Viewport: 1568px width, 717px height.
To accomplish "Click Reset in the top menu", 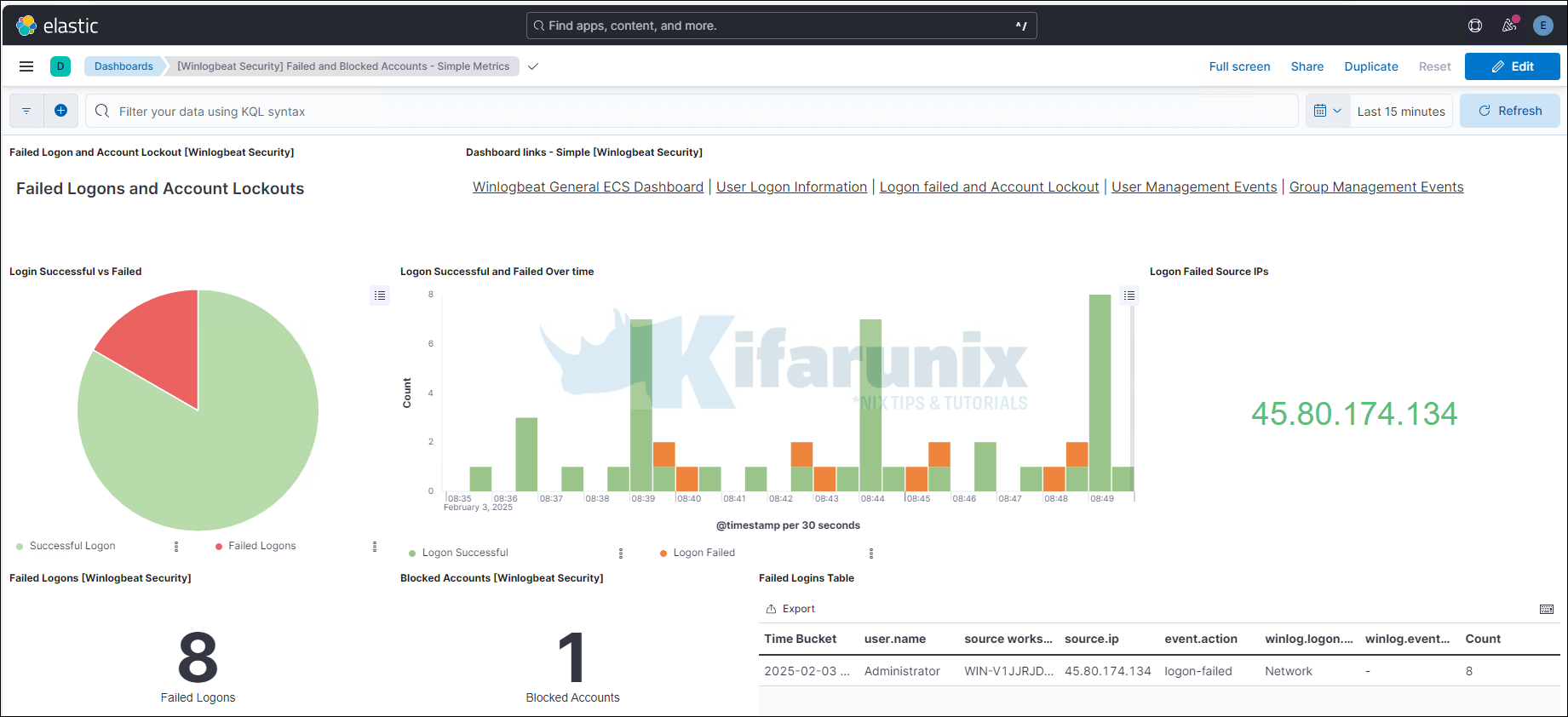I will coord(1434,66).
